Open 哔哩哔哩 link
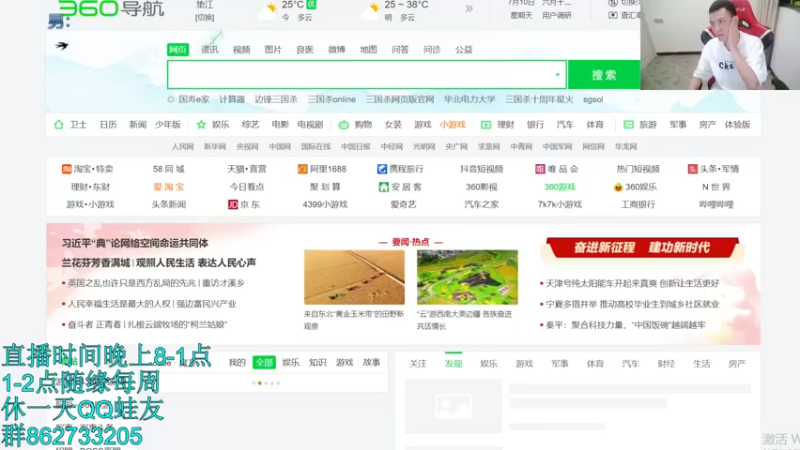 (x=716, y=205)
